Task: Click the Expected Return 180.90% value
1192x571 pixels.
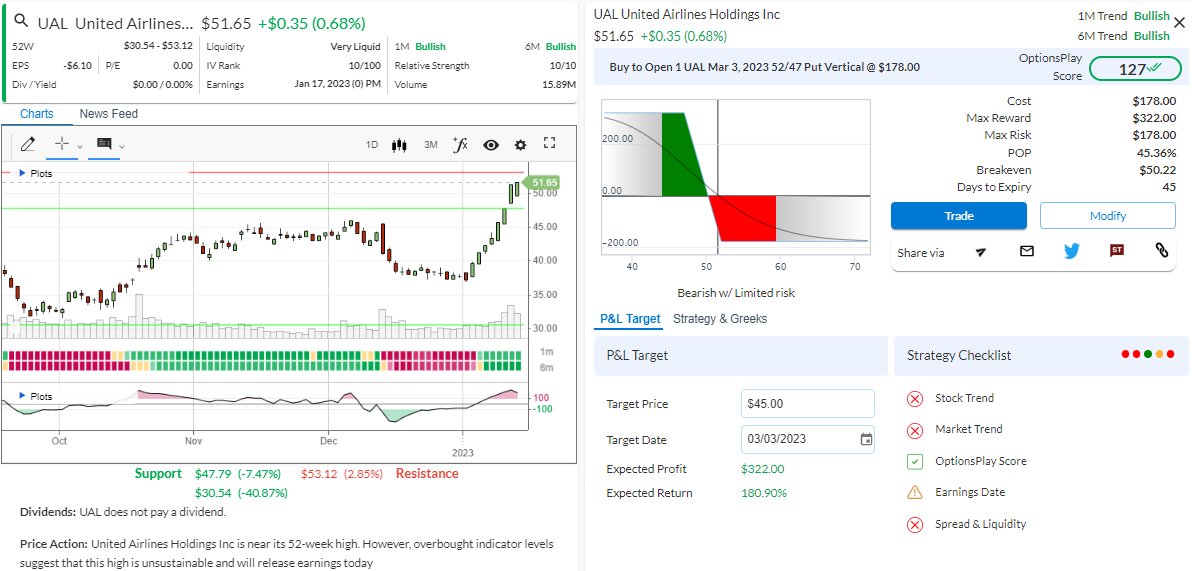Action: [x=764, y=493]
